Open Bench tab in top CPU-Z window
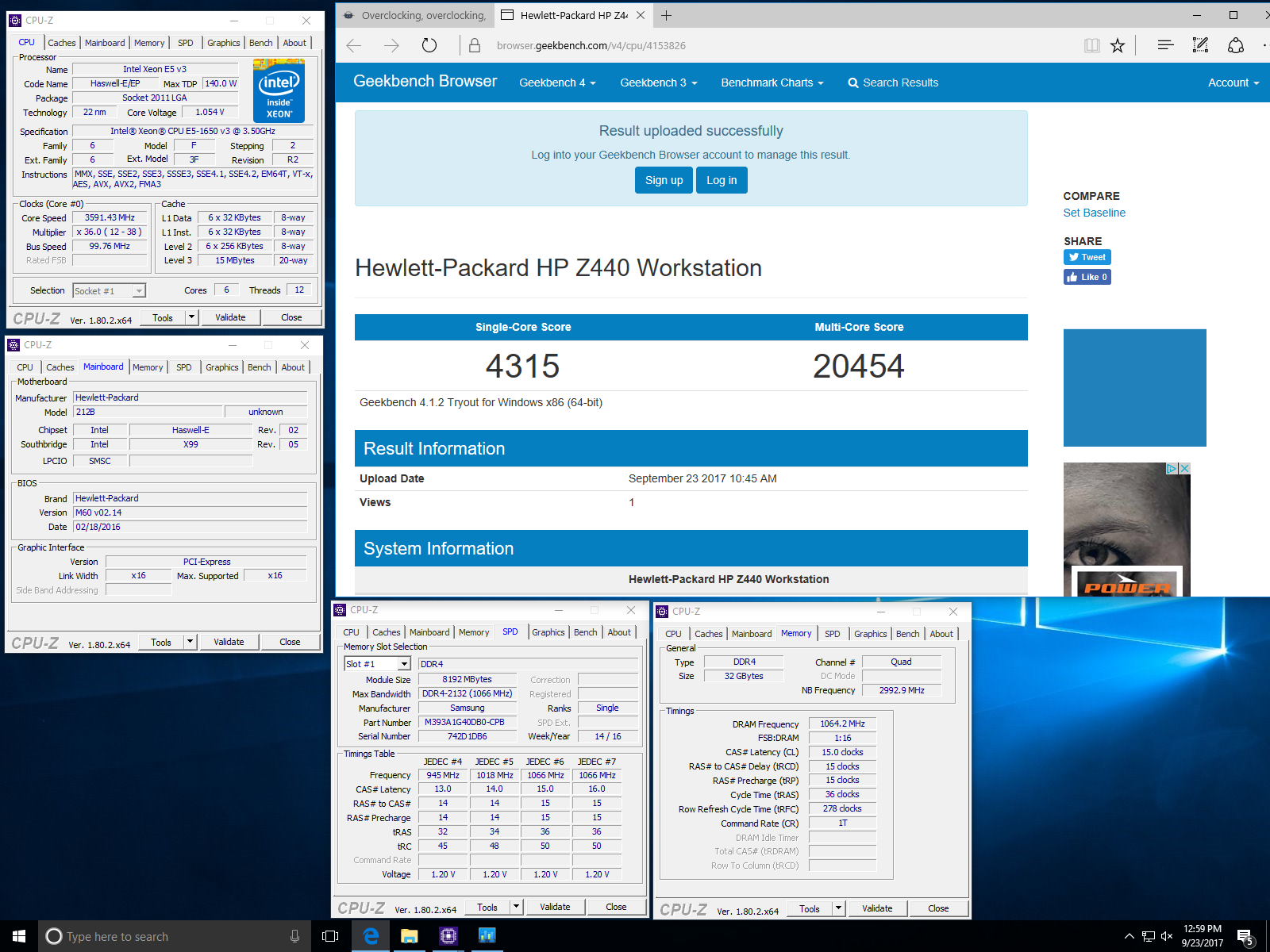 pyautogui.click(x=261, y=43)
